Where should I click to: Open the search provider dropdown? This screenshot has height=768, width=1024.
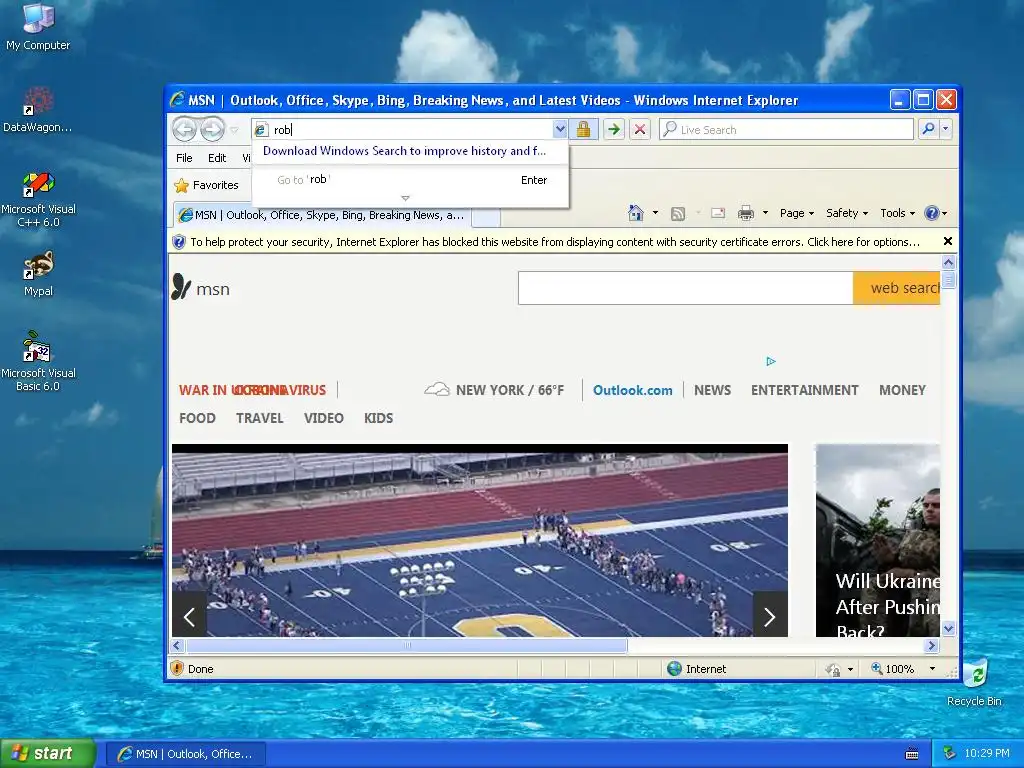[945, 129]
